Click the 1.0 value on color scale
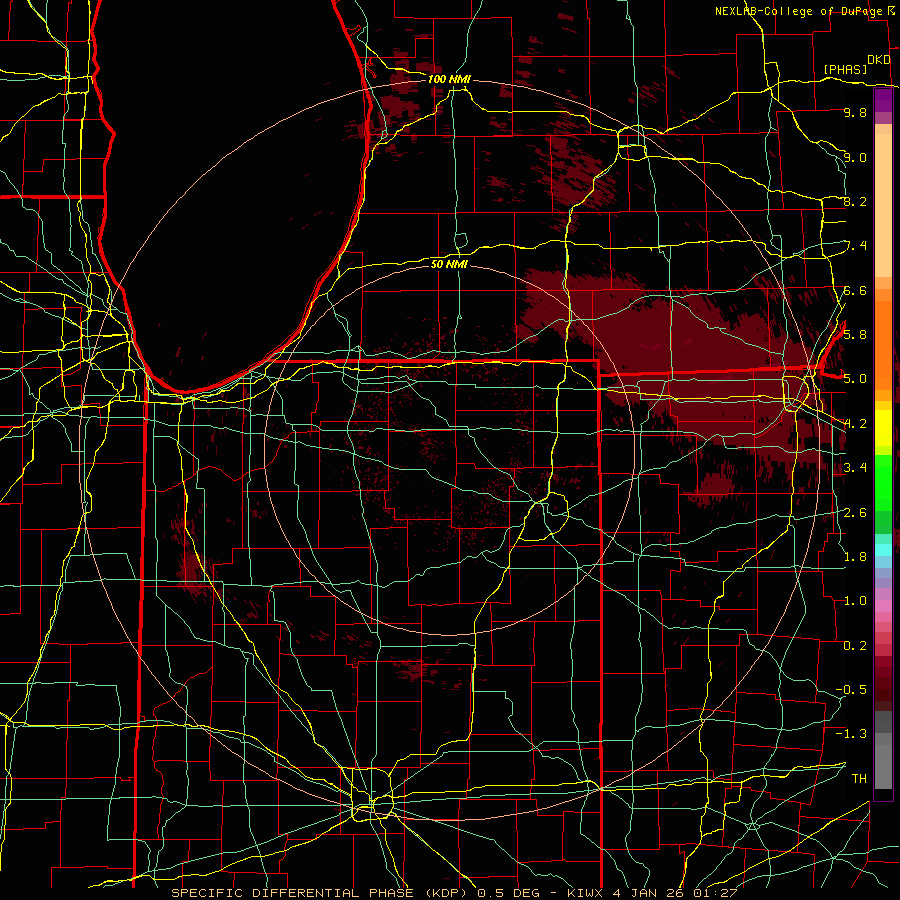Image resolution: width=900 pixels, height=900 pixels. point(855,600)
